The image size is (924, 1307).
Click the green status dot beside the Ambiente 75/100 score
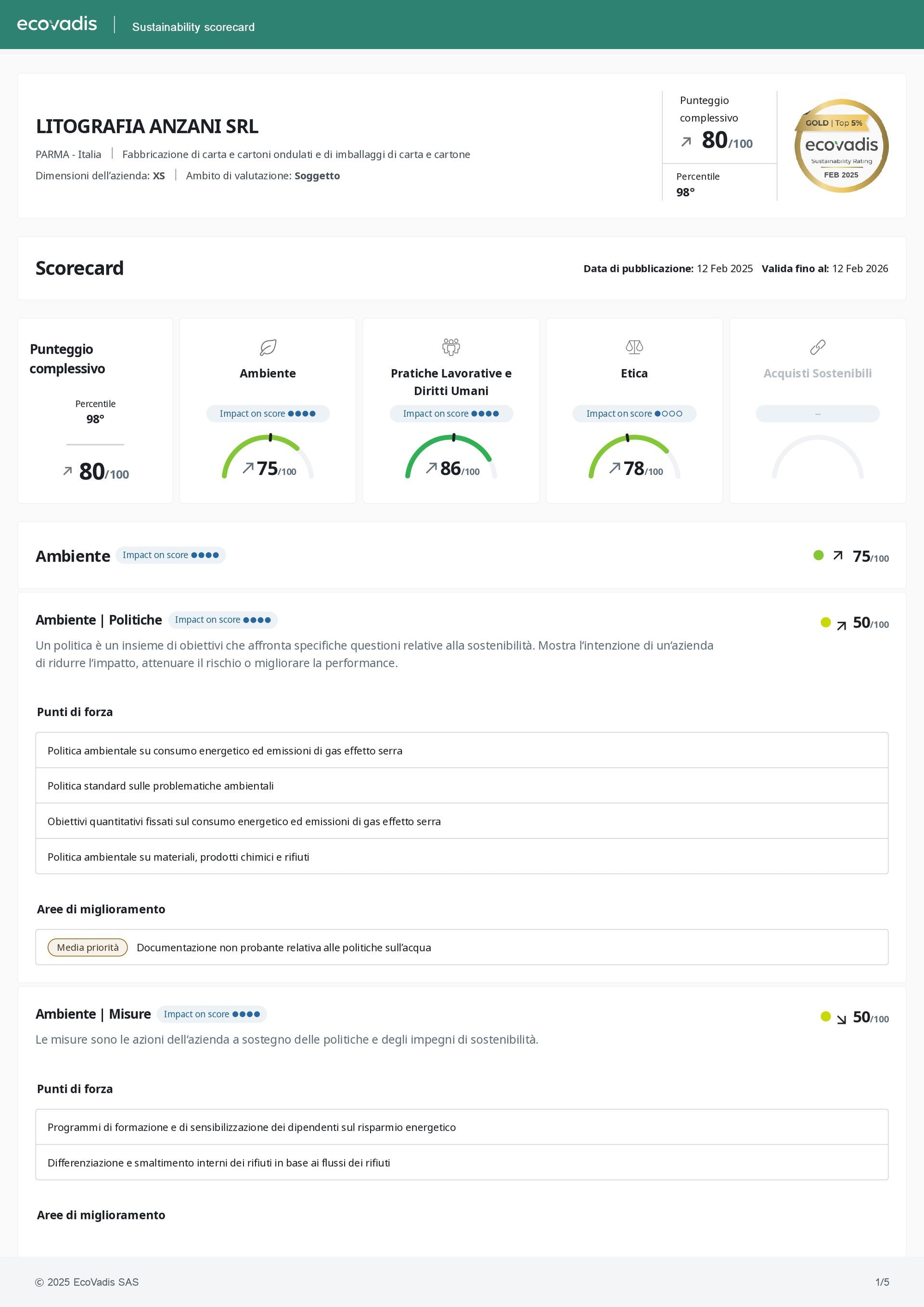coord(818,555)
